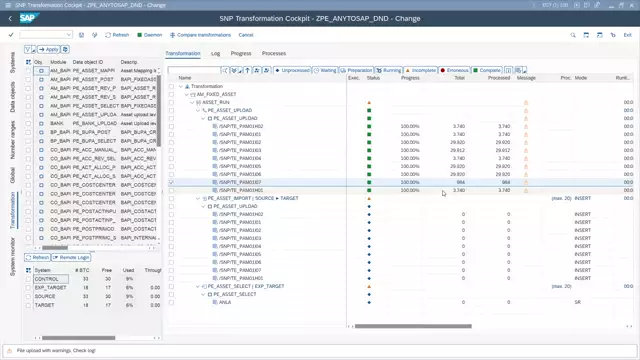The height and width of the screenshot is (360, 640).
Task: Click the Running status filter
Action: click(x=389, y=70)
